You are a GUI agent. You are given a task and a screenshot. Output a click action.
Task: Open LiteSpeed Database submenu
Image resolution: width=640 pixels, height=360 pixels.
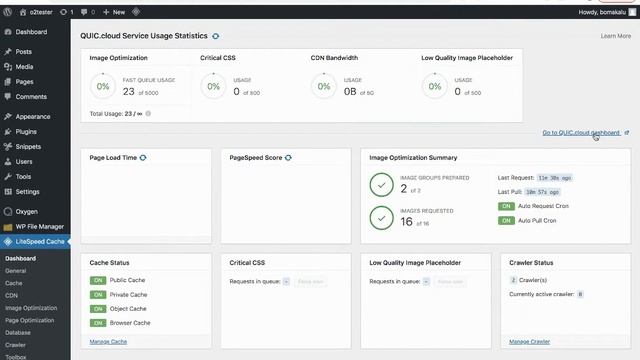pos(18,333)
